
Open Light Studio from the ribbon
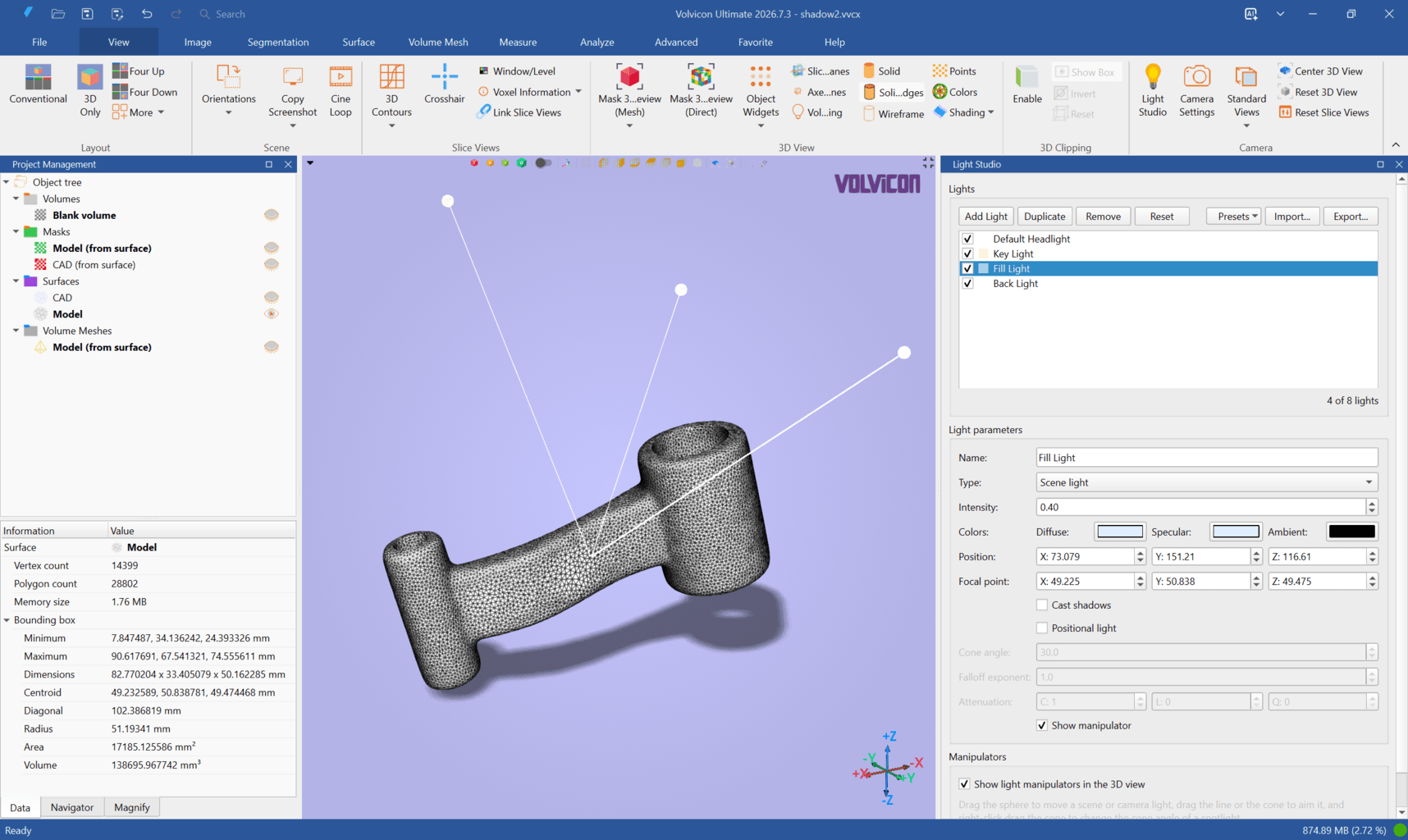tap(1152, 91)
